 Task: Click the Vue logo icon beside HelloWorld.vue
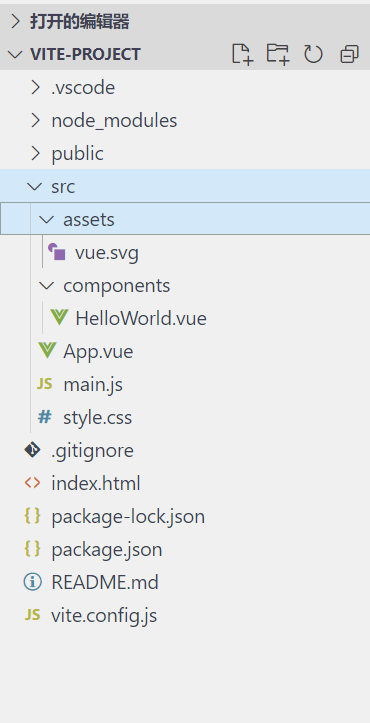59,318
